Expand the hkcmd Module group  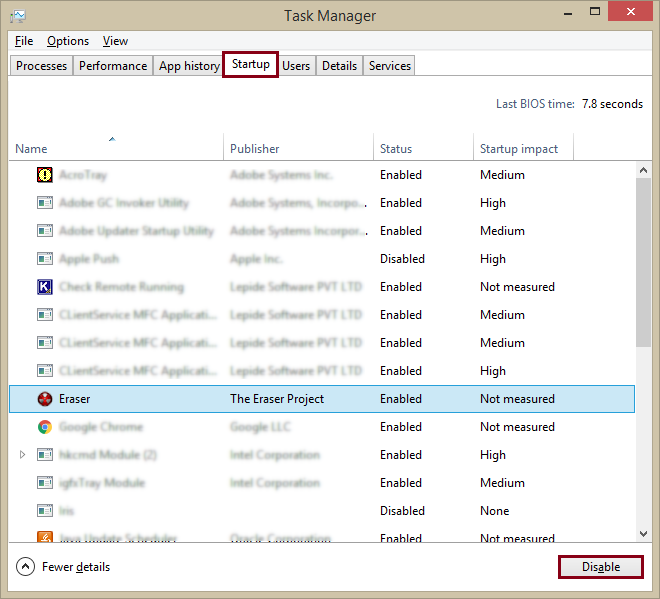(x=22, y=455)
